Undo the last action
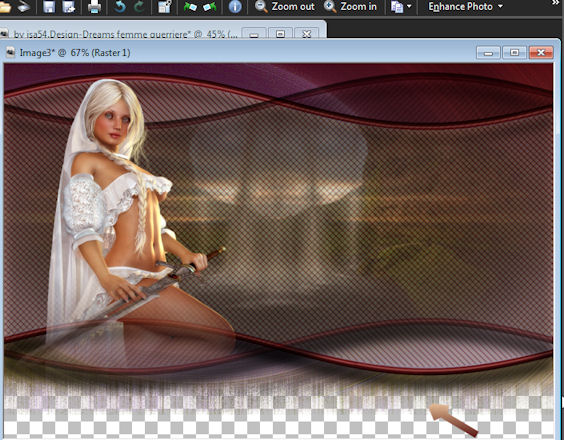 pyautogui.click(x=119, y=6)
